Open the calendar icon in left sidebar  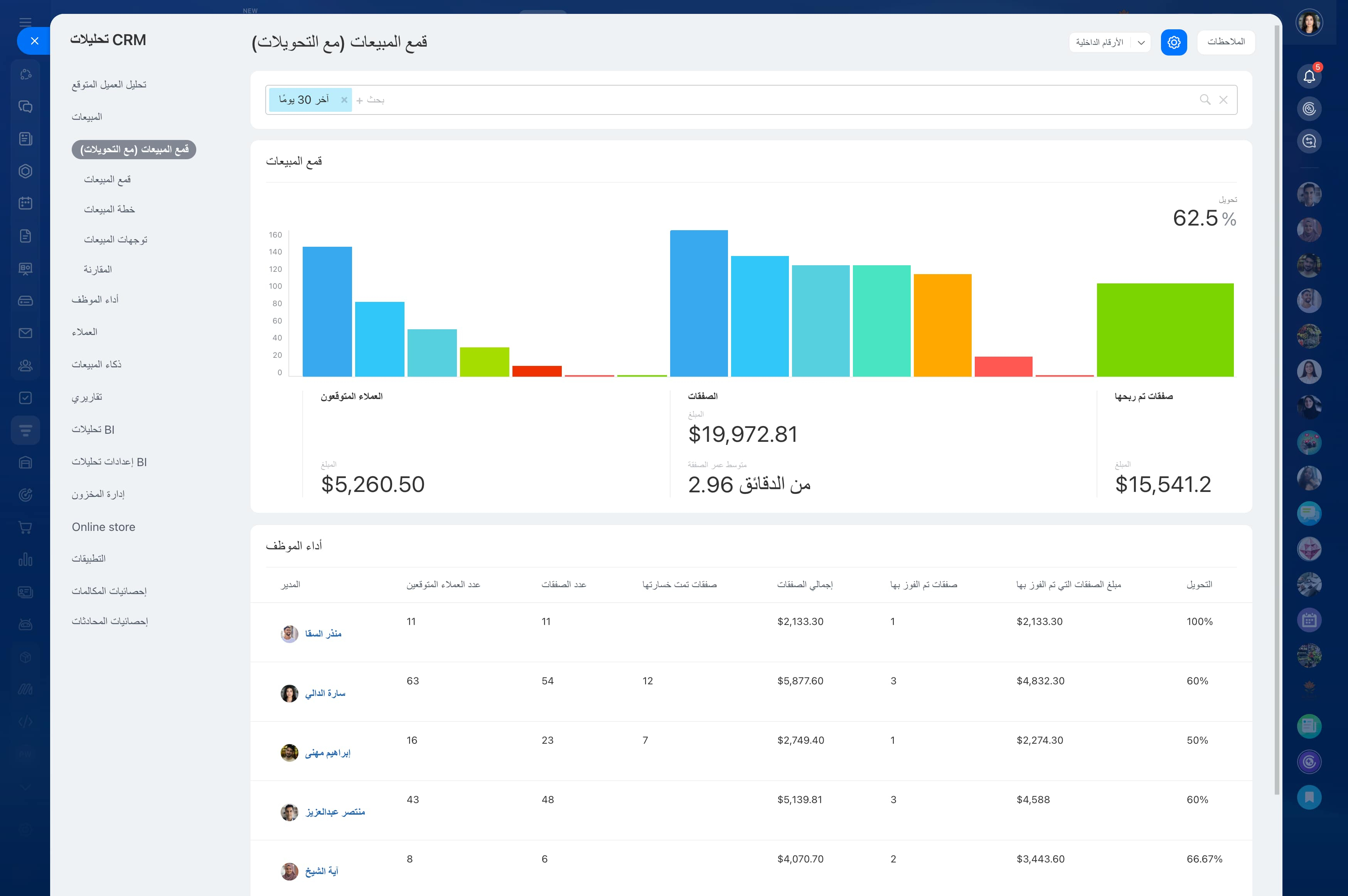25,204
